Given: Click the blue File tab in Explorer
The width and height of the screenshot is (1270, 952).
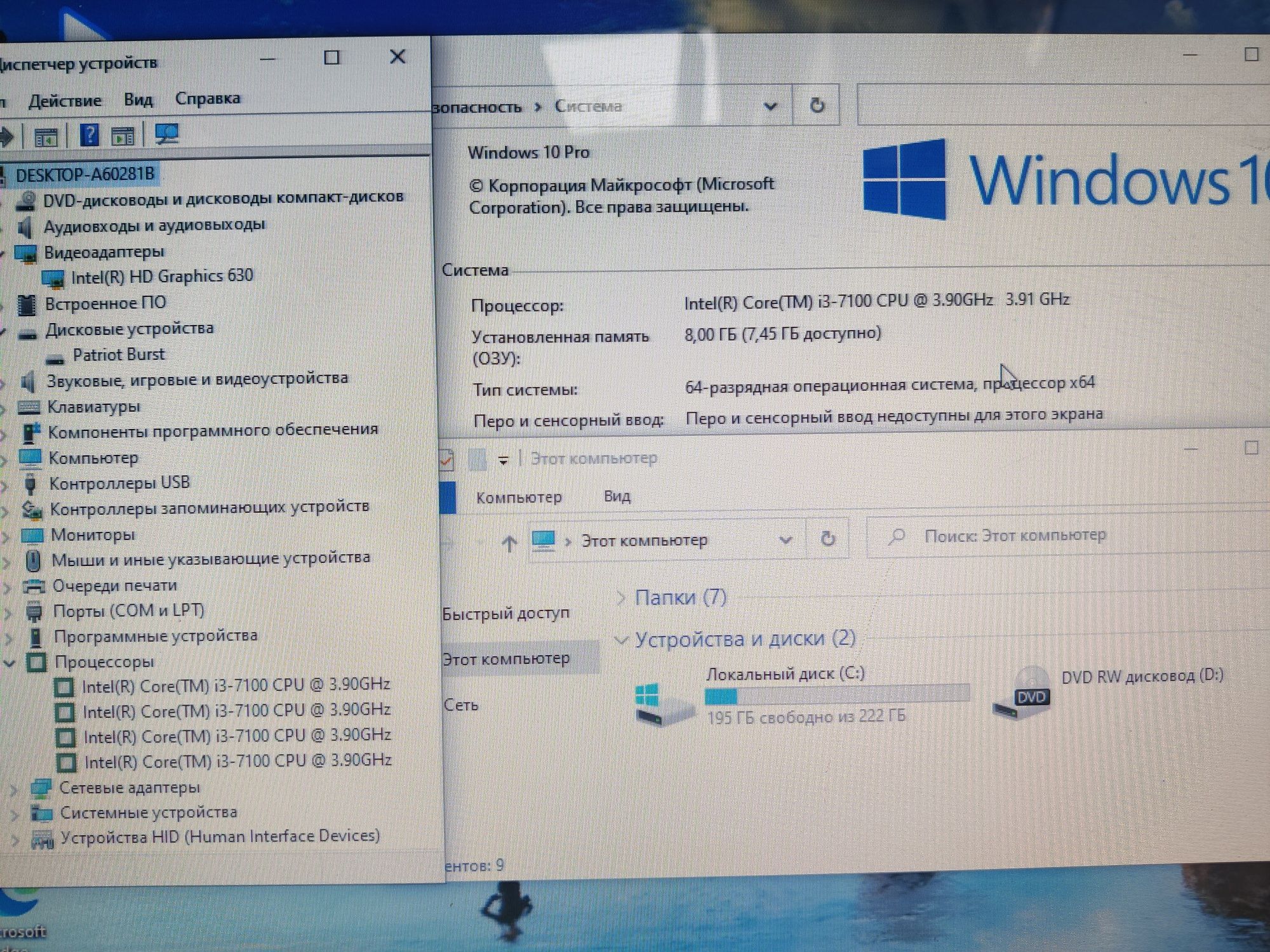Looking at the screenshot, I should (447, 498).
